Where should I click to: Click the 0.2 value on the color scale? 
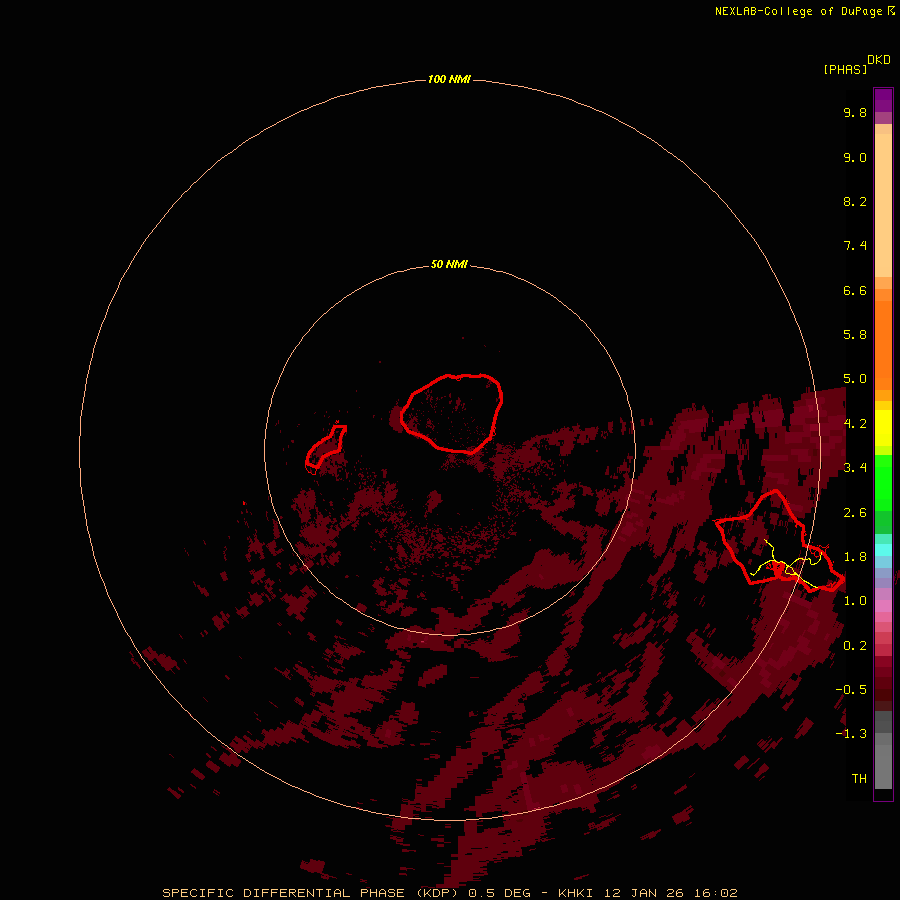pos(855,646)
